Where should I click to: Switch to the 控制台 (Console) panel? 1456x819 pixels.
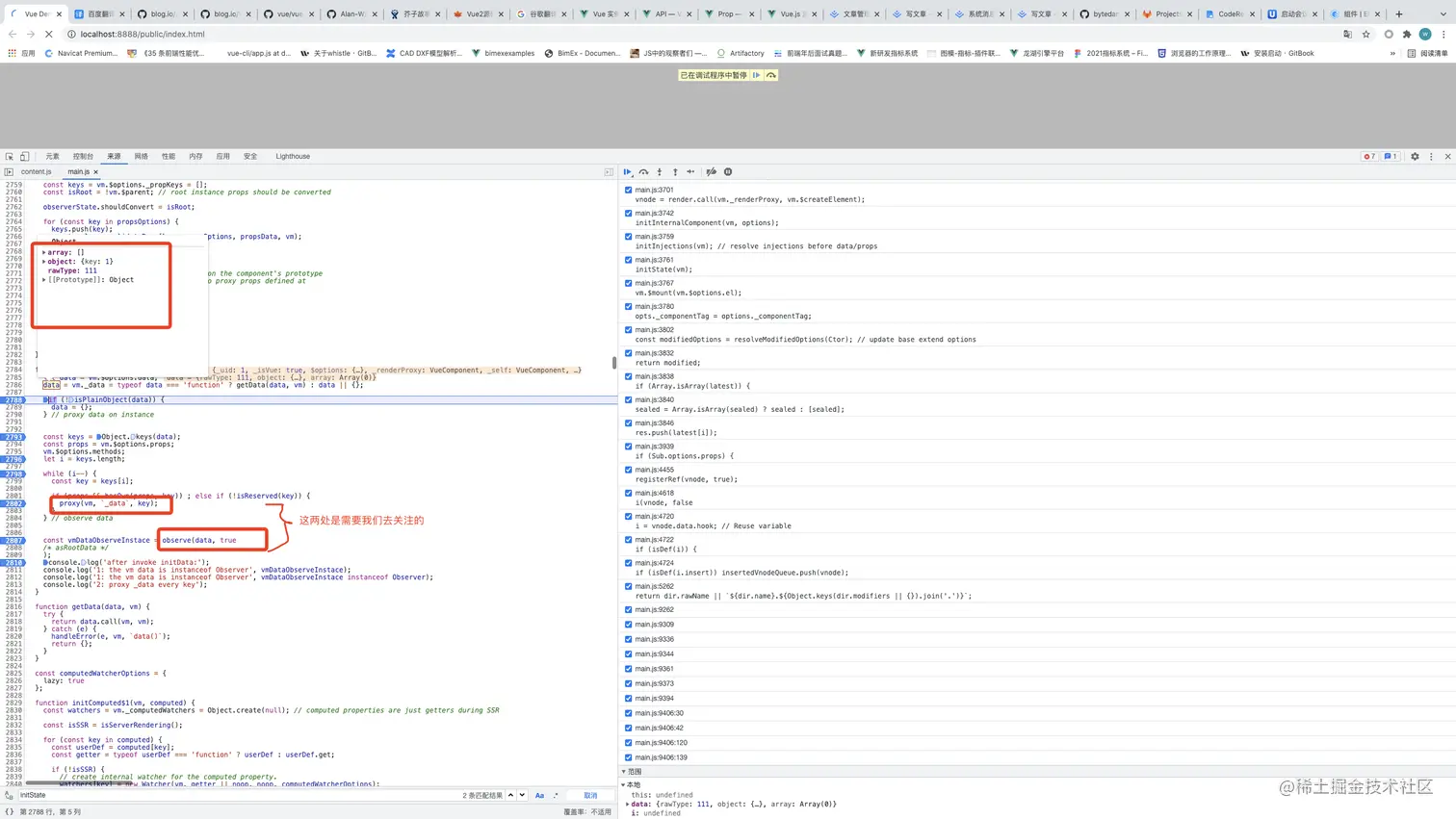84,156
